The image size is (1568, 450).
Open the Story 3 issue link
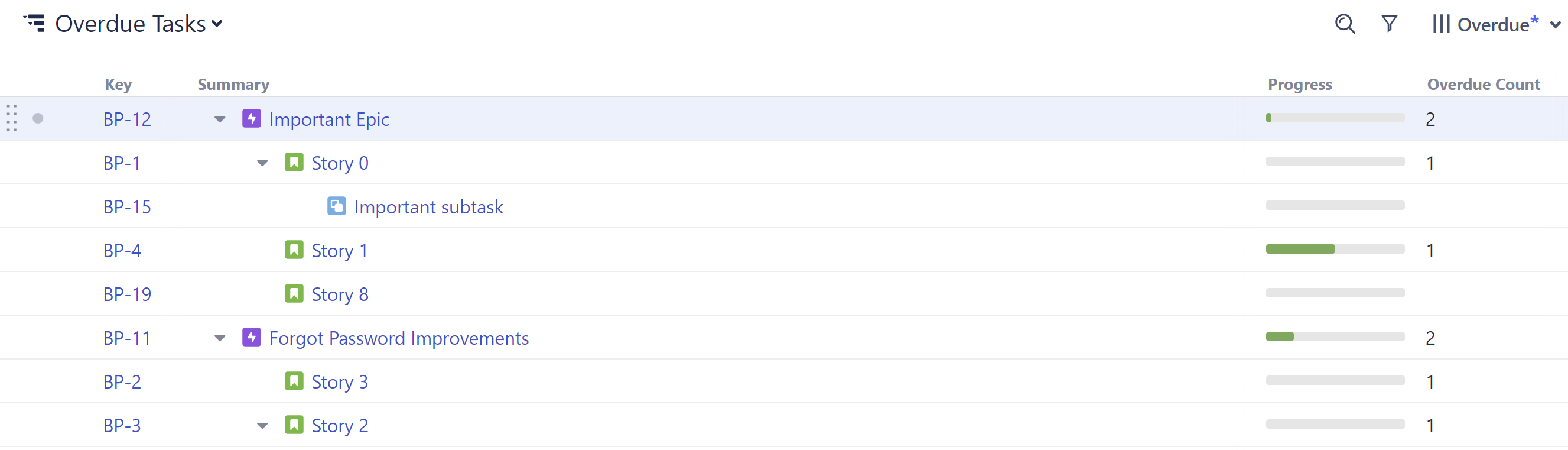(339, 381)
